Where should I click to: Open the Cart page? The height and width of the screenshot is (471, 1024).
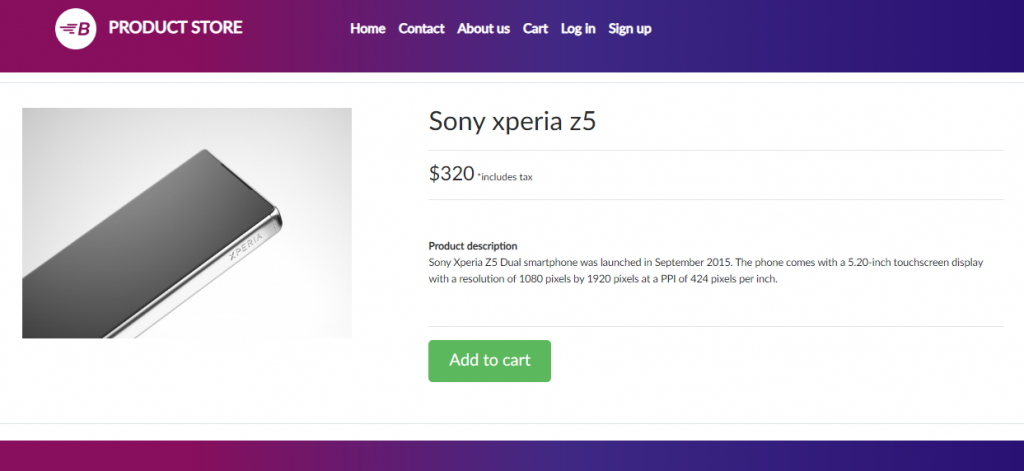pyautogui.click(x=535, y=28)
